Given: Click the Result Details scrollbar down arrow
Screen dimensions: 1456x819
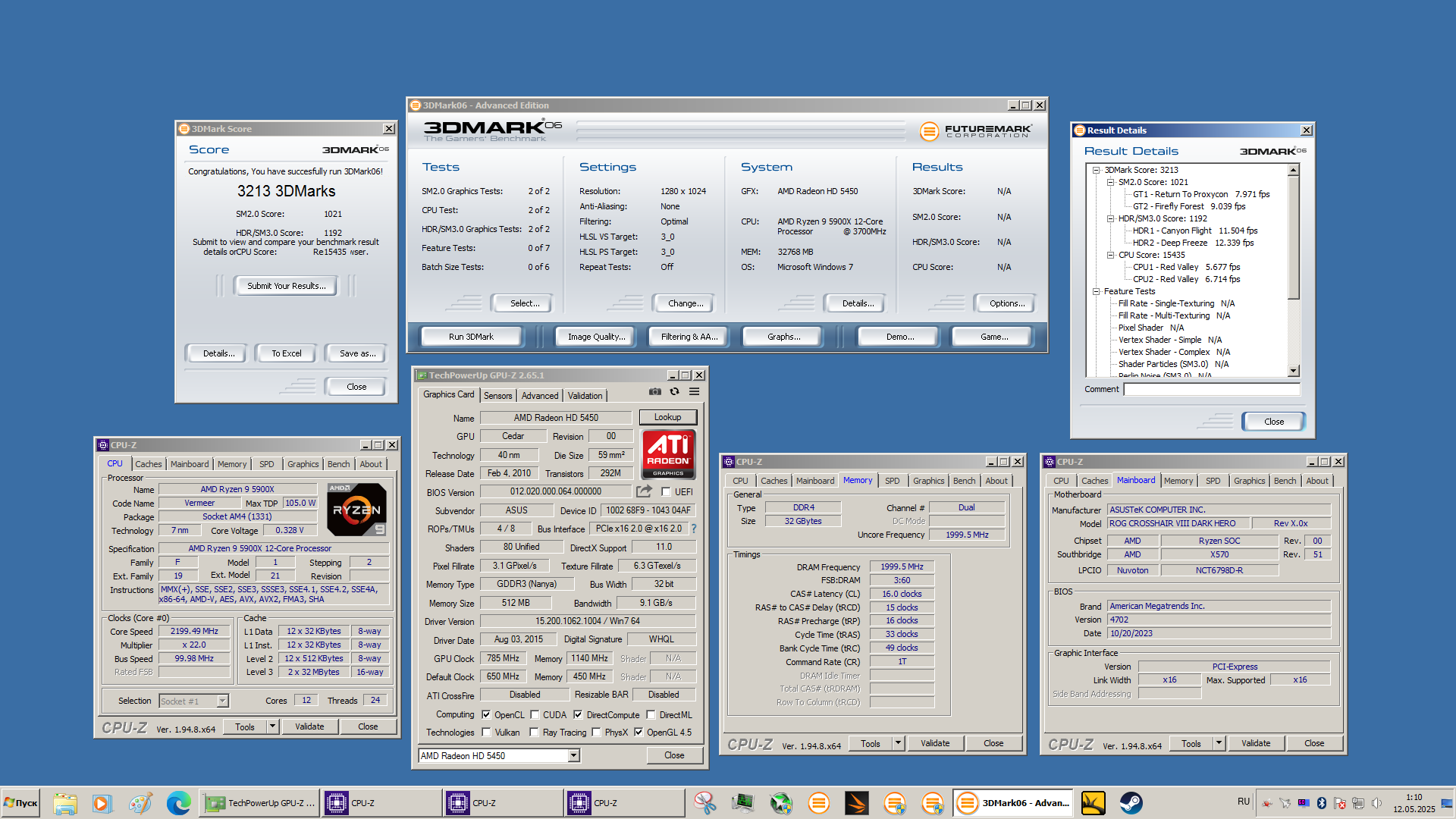Looking at the screenshot, I should pos(1294,371).
